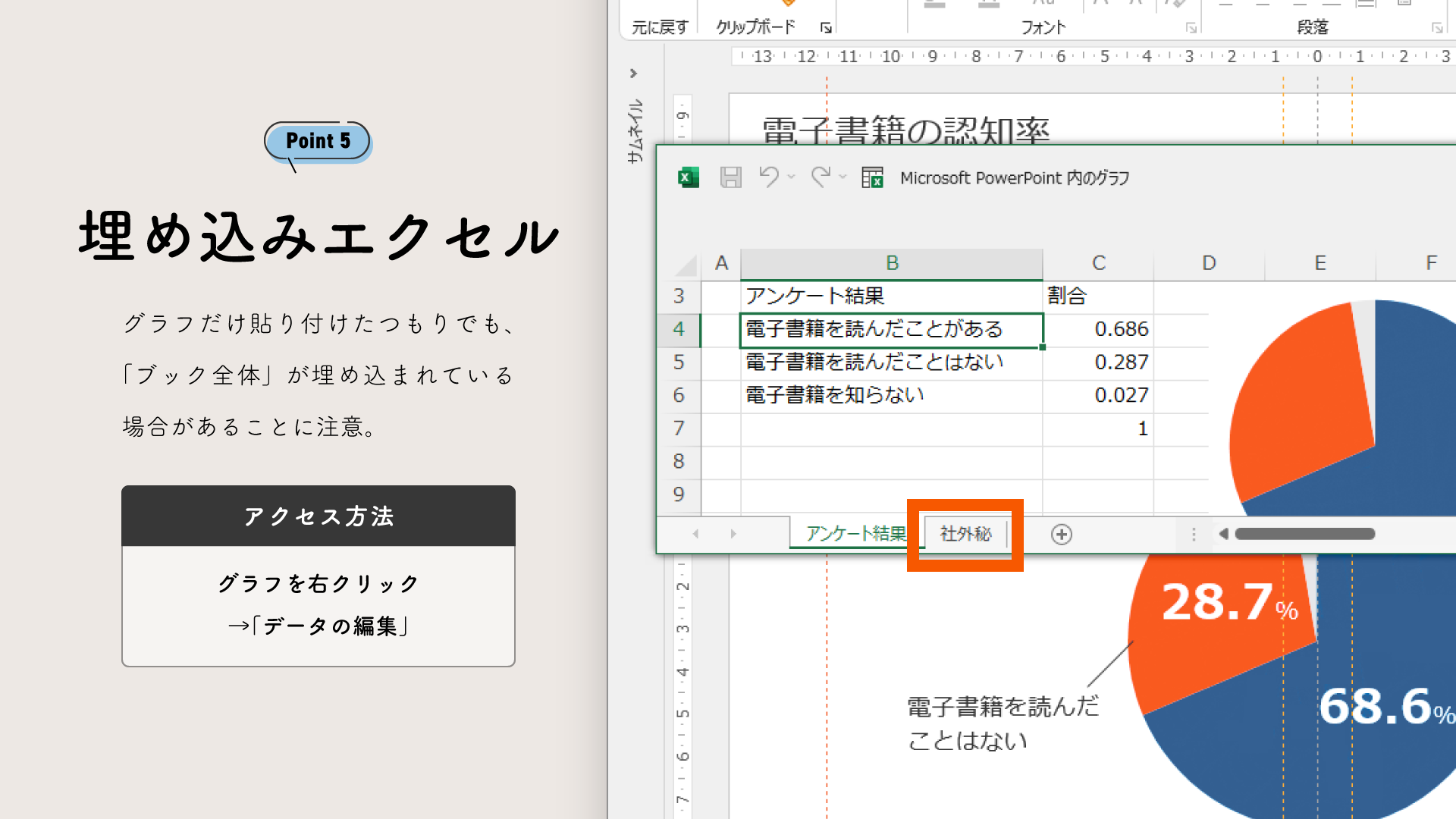The height and width of the screenshot is (819, 1456).
Task: Click the horizontal scrollbar thumb
Action: 1304,534
